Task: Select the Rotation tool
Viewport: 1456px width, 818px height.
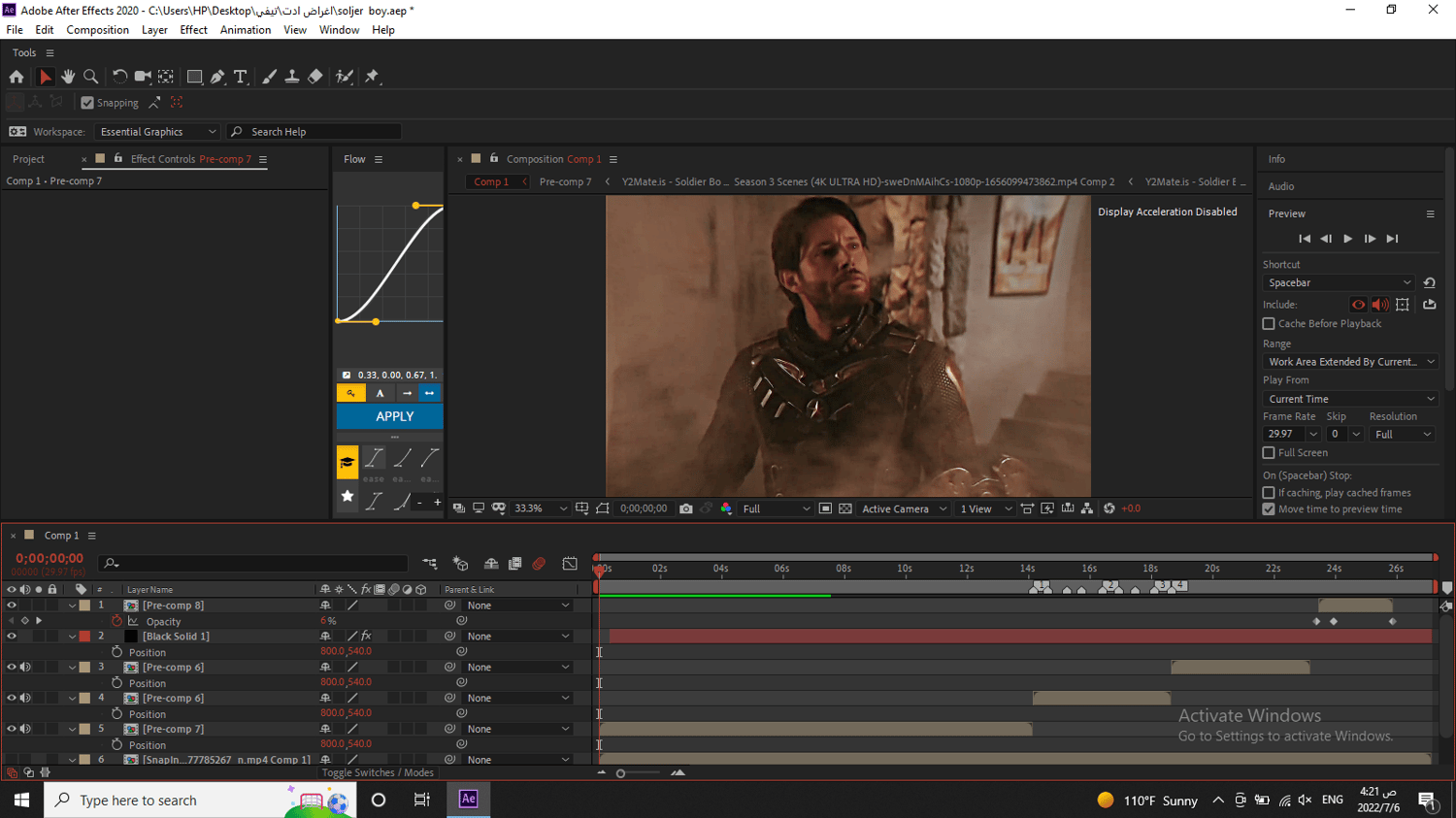Action: pyautogui.click(x=119, y=77)
